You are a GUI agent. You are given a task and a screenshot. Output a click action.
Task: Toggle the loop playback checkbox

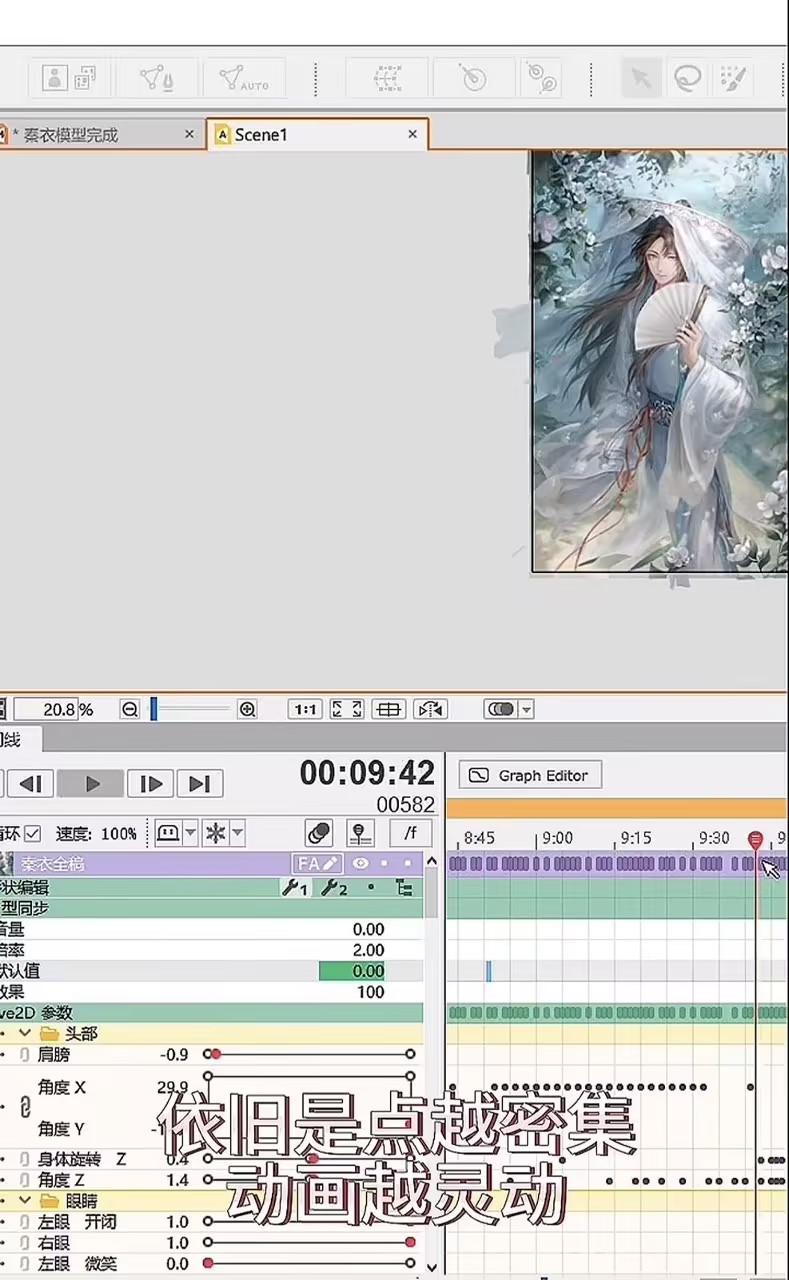32,833
